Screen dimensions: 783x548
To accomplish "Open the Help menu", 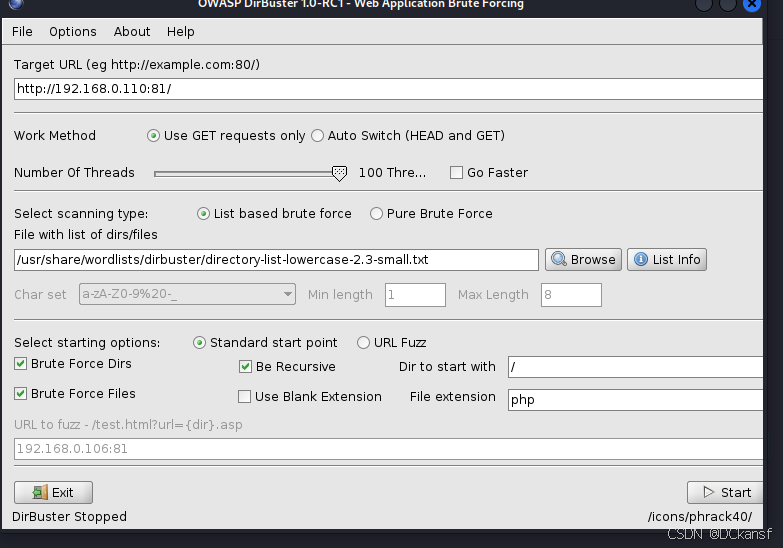I will (x=180, y=31).
